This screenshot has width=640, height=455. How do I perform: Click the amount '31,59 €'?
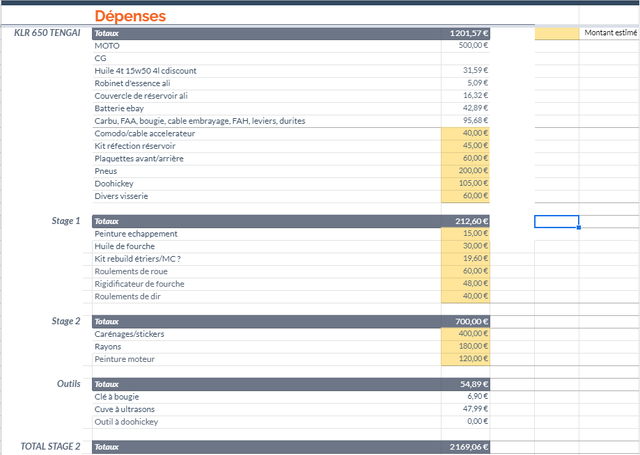(465, 70)
